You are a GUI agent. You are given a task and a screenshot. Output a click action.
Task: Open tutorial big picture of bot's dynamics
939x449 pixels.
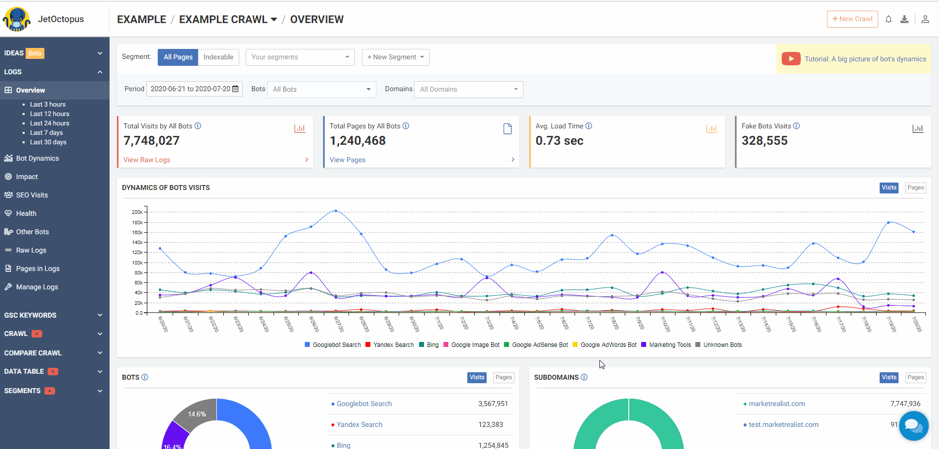(865, 59)
